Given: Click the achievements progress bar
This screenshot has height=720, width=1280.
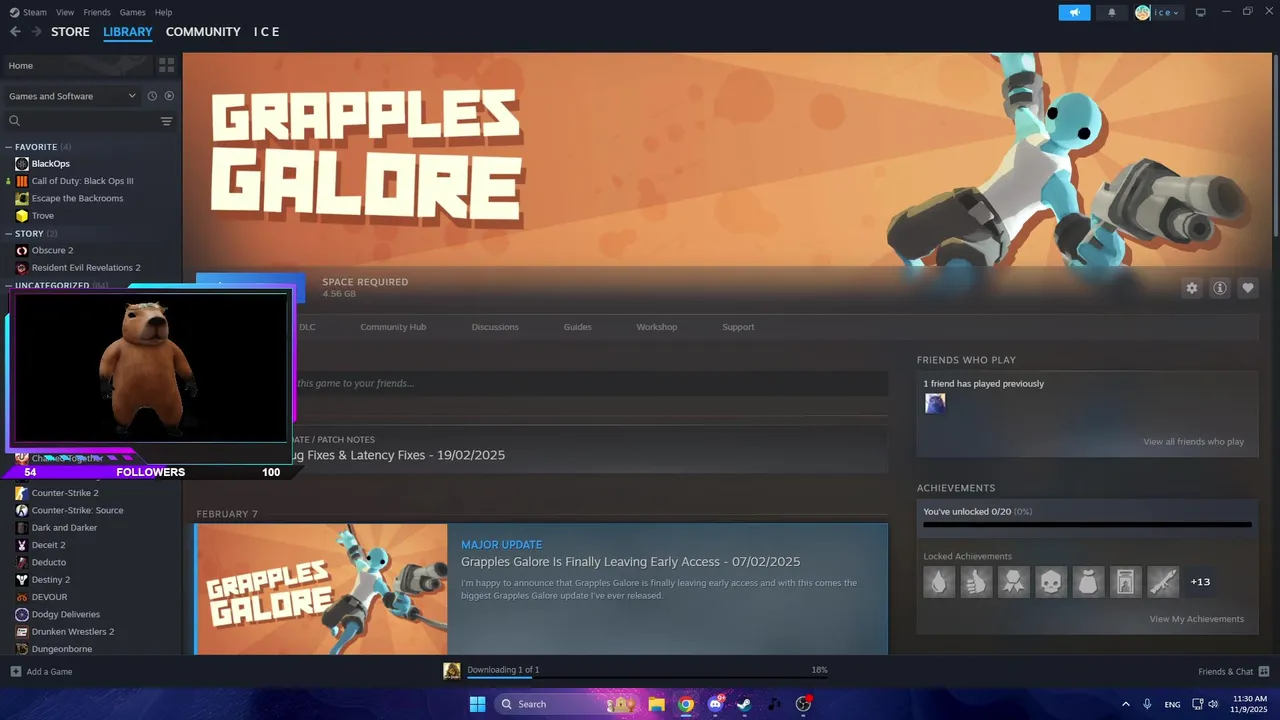Looking at the screenshot, I should [1087, 524].
